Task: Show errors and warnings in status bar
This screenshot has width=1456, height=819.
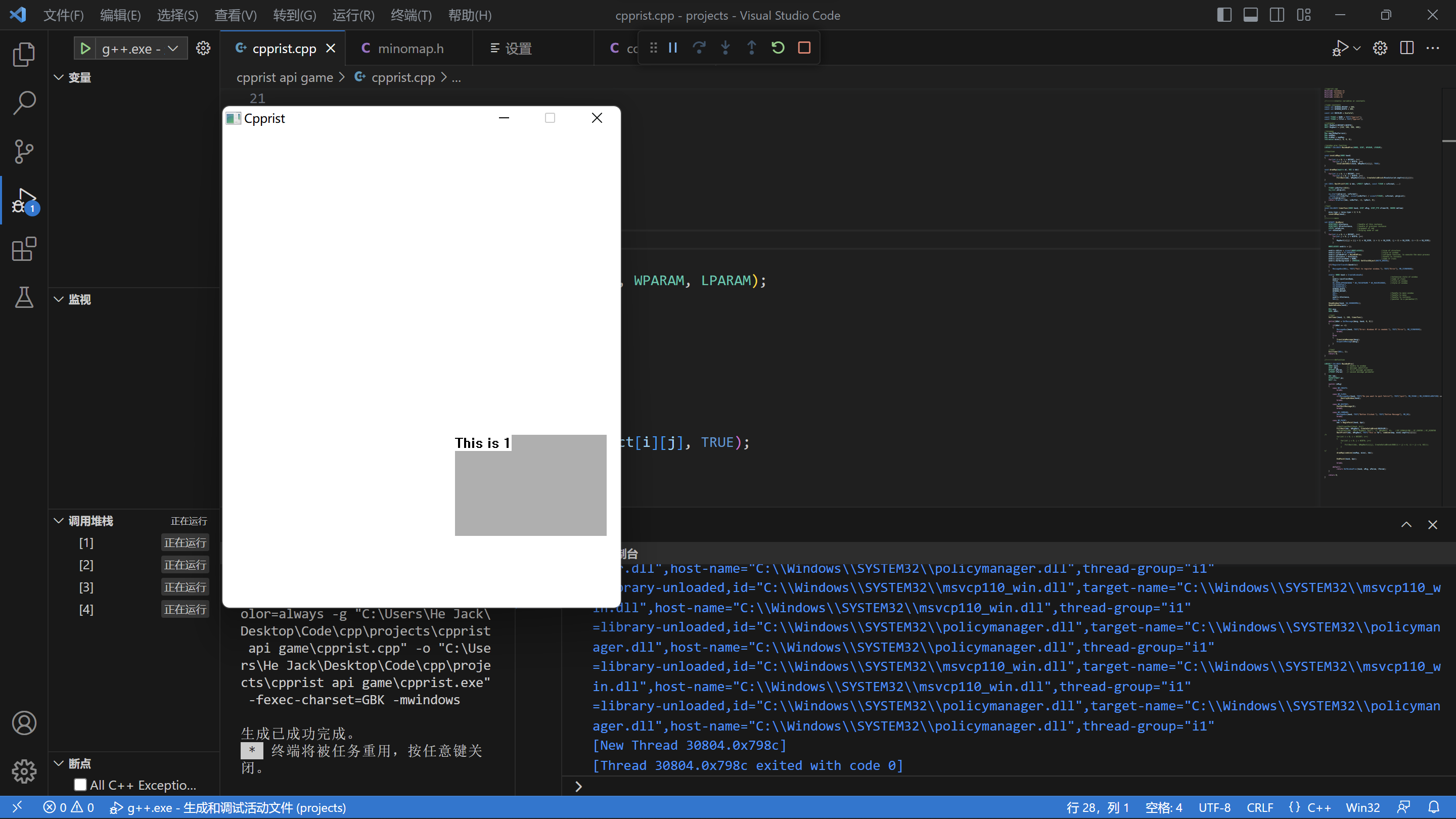Action: click(68, 807)
